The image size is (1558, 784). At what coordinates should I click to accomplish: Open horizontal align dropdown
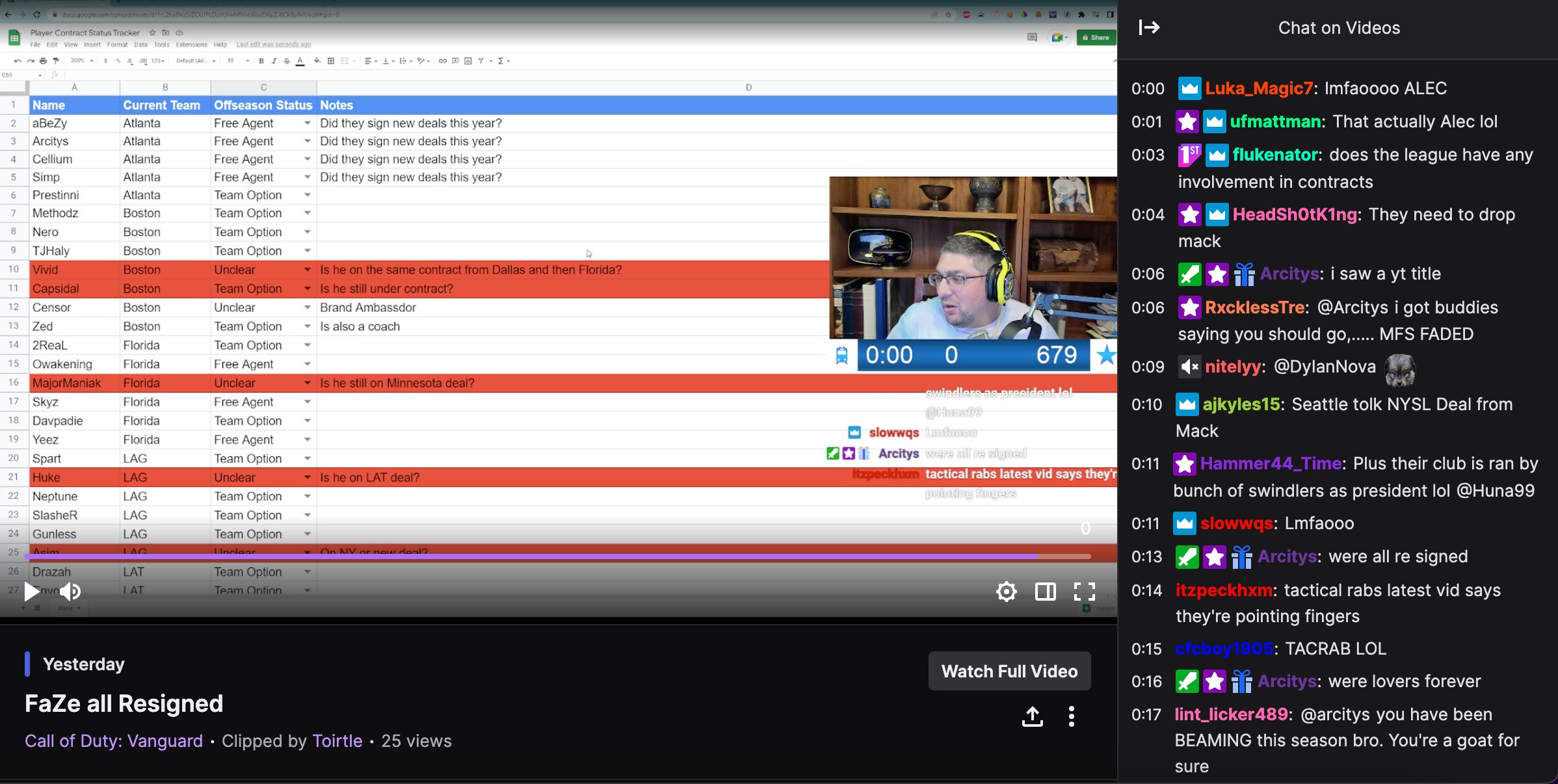coord(370,61)
